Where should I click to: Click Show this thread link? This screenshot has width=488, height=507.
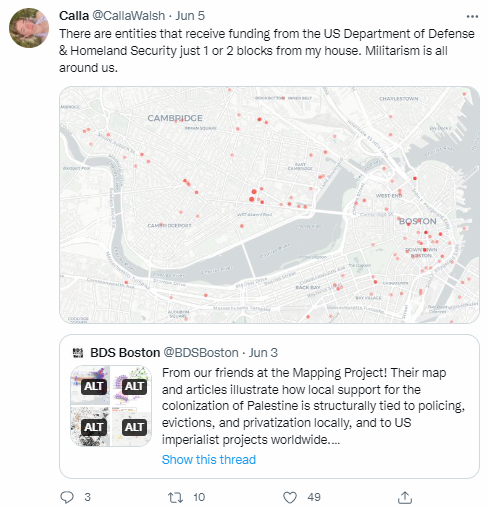pyautogui.click(x=209, y=460)
